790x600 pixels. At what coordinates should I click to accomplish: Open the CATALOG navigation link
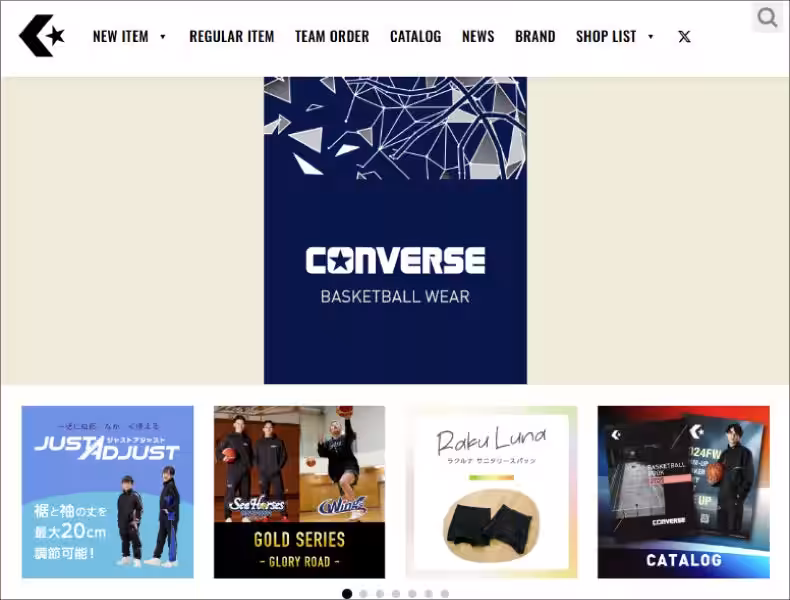pos(415,36)
